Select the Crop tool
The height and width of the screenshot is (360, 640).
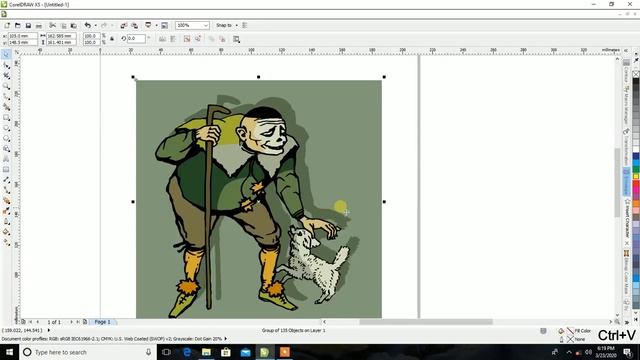click(x=6, y=76)
